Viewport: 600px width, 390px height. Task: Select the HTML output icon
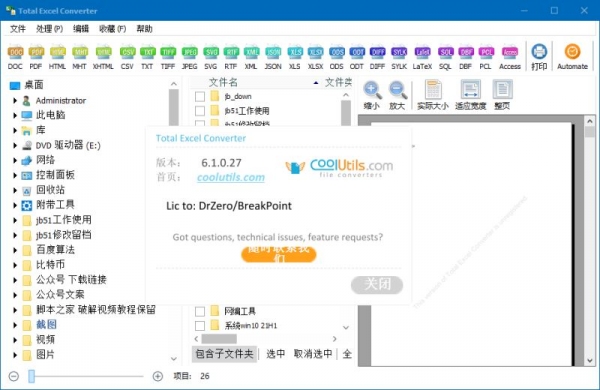[x=57, y=57]
